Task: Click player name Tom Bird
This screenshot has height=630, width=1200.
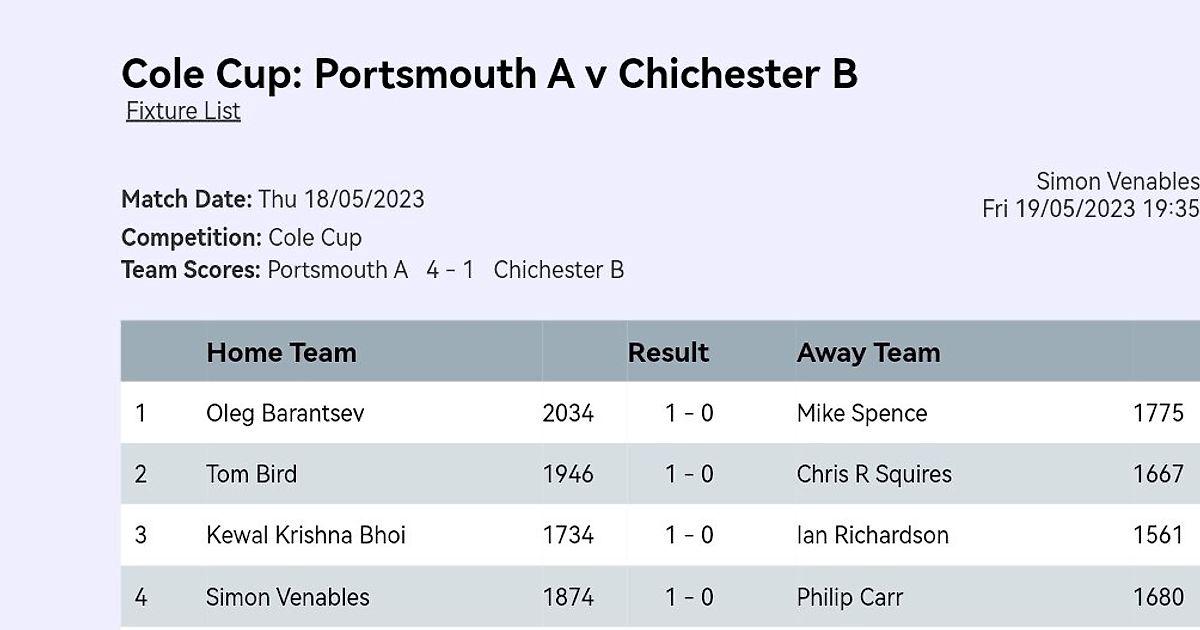Action: click(251, 474)
